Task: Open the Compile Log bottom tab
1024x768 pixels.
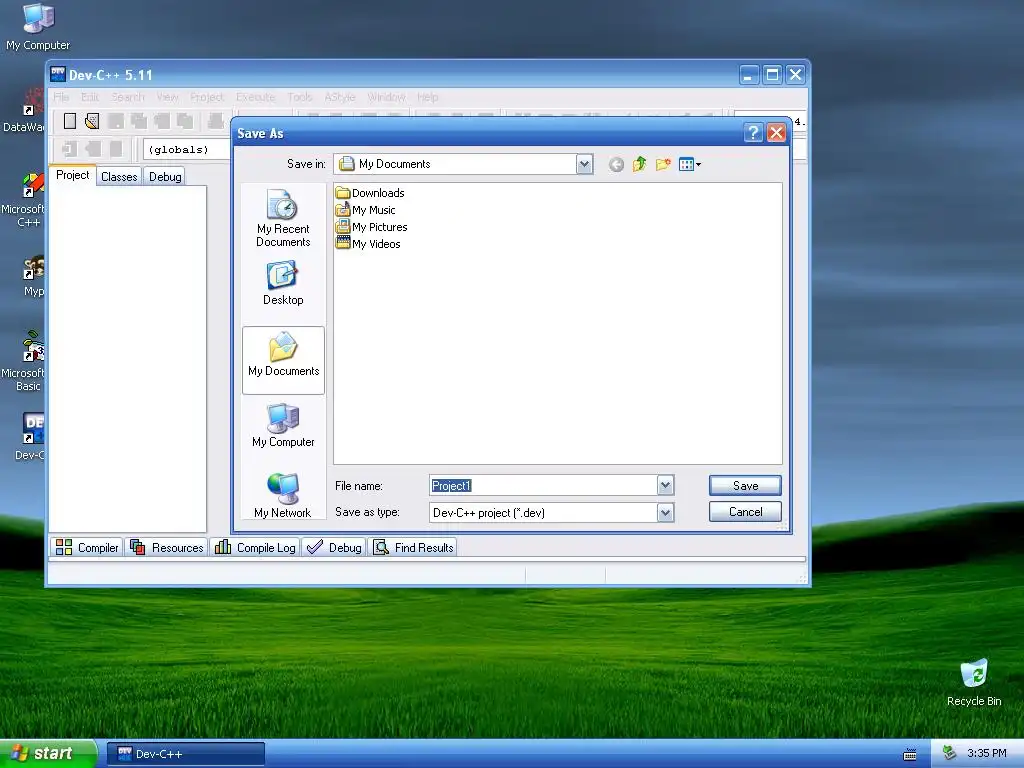Action: 255,547
